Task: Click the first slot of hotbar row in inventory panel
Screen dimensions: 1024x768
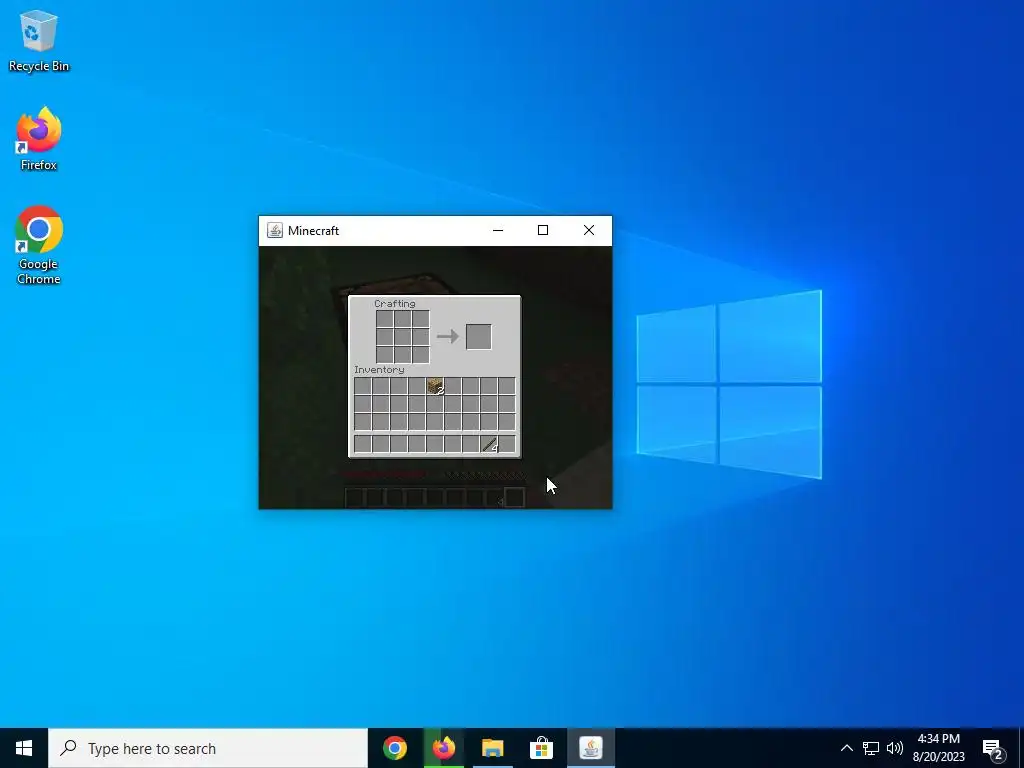Action: (362, 445)
